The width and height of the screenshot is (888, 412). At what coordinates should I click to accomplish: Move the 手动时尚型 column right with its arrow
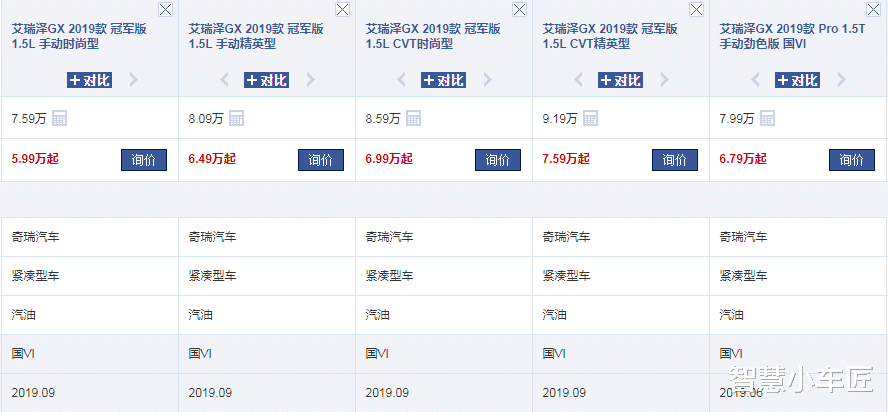134,80
